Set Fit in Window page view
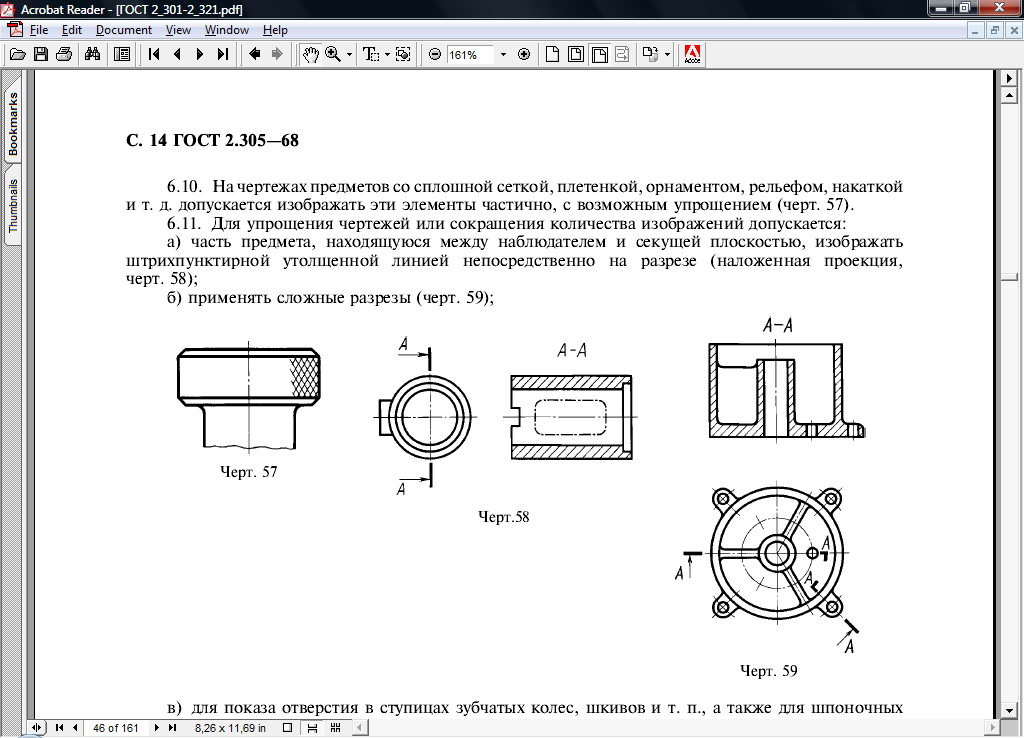Screen dimensions: 1024x738 click(x=576, y=54)
